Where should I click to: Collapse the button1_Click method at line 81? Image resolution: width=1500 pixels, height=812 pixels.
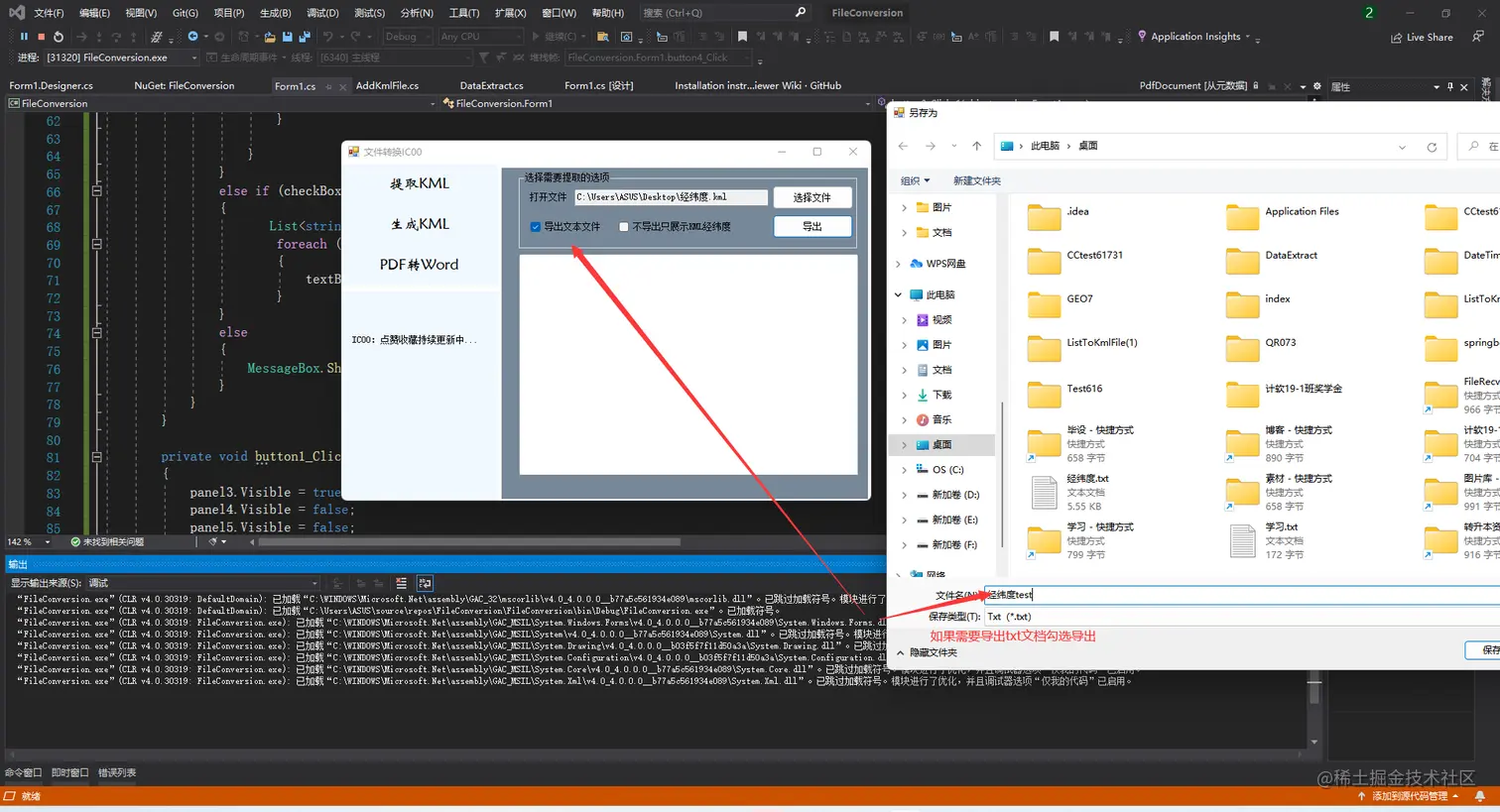click(96, 457)
